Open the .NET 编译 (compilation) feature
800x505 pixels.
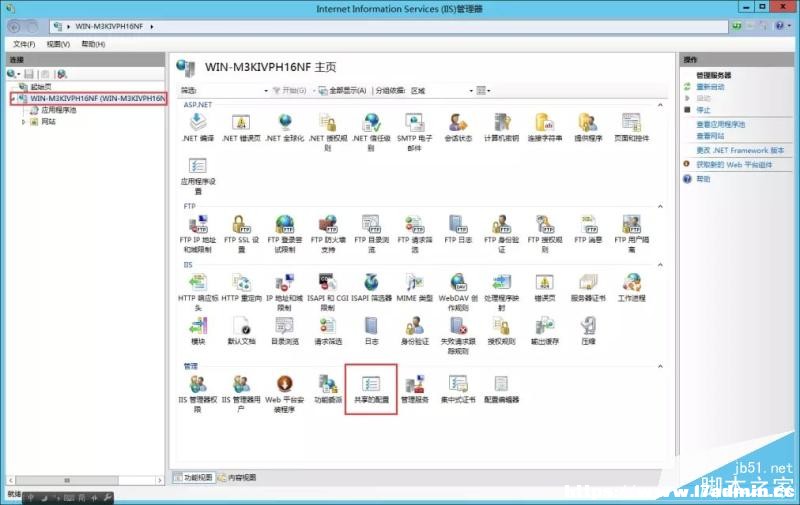198,128
